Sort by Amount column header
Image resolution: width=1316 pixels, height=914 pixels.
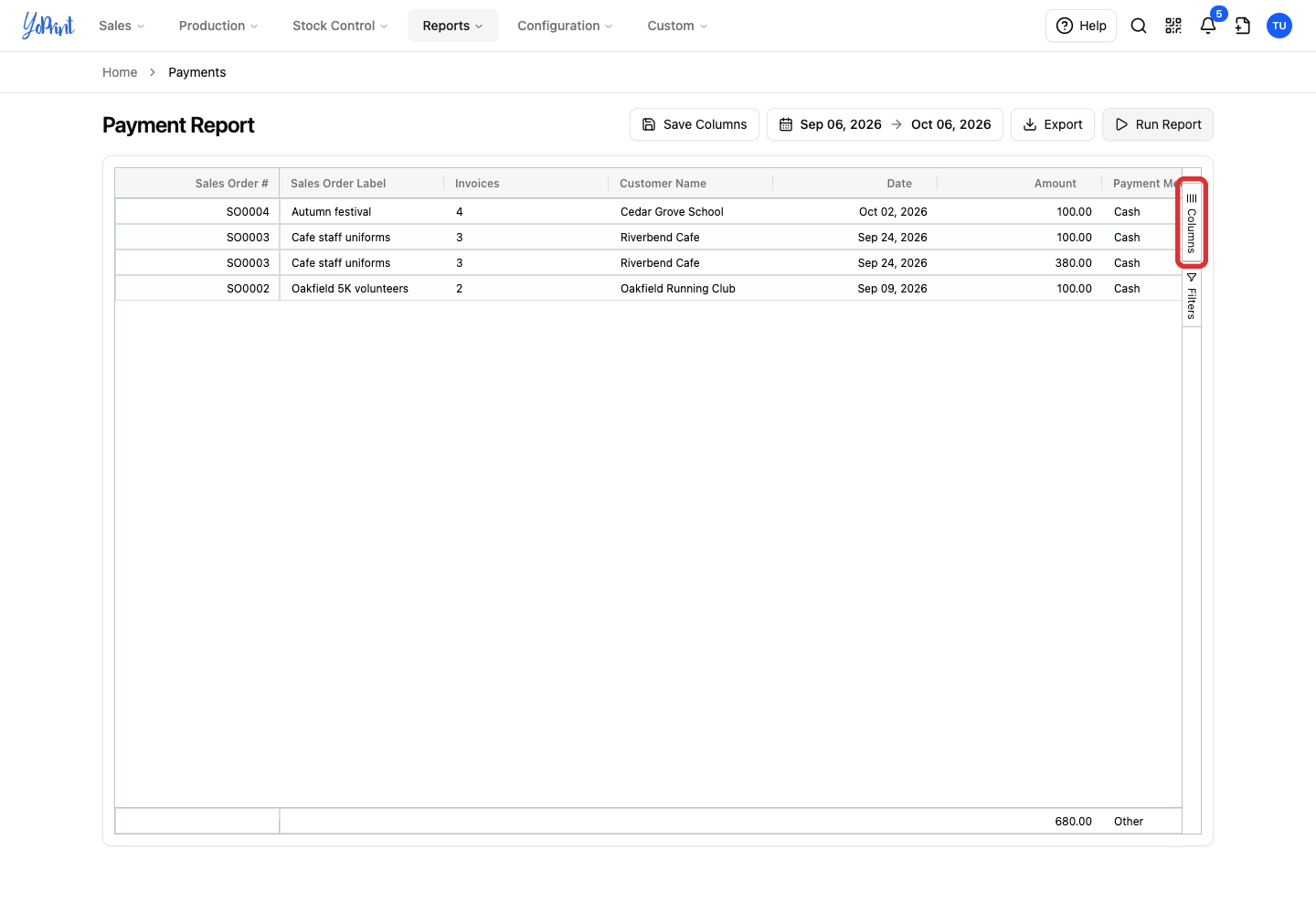pos(1020,184)
